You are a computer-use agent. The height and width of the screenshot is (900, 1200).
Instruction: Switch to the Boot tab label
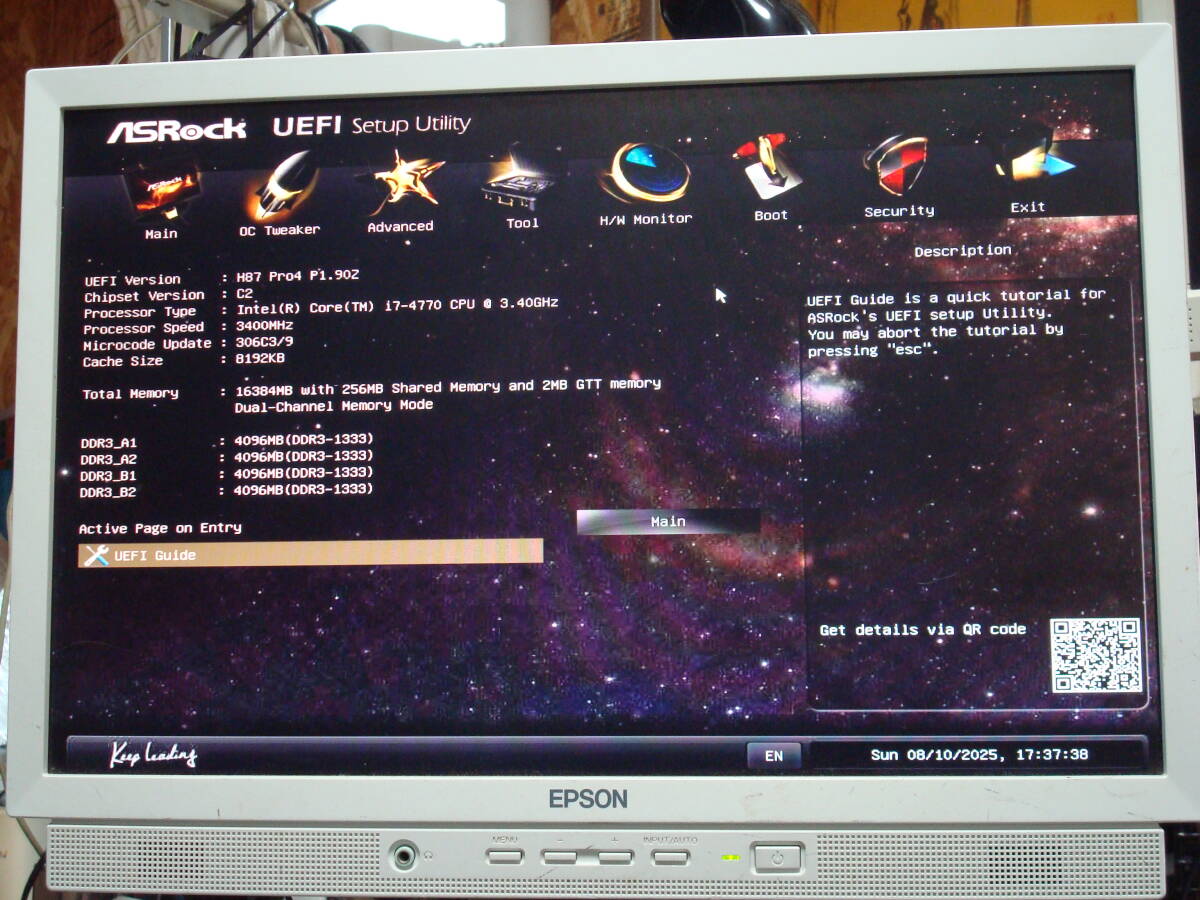[771, 215]
